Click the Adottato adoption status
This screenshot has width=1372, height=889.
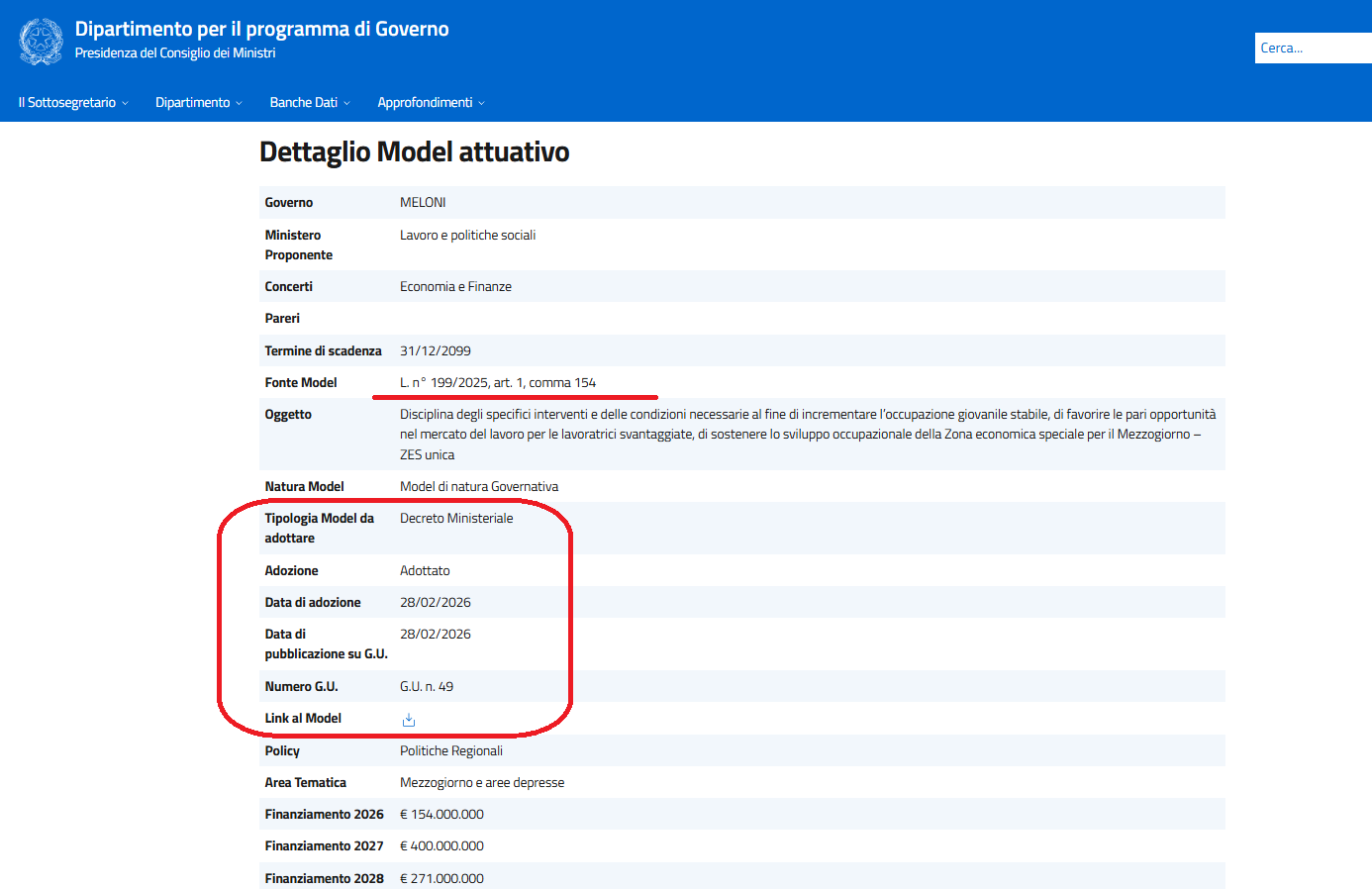pyautogui.click(x=425, y=571)
